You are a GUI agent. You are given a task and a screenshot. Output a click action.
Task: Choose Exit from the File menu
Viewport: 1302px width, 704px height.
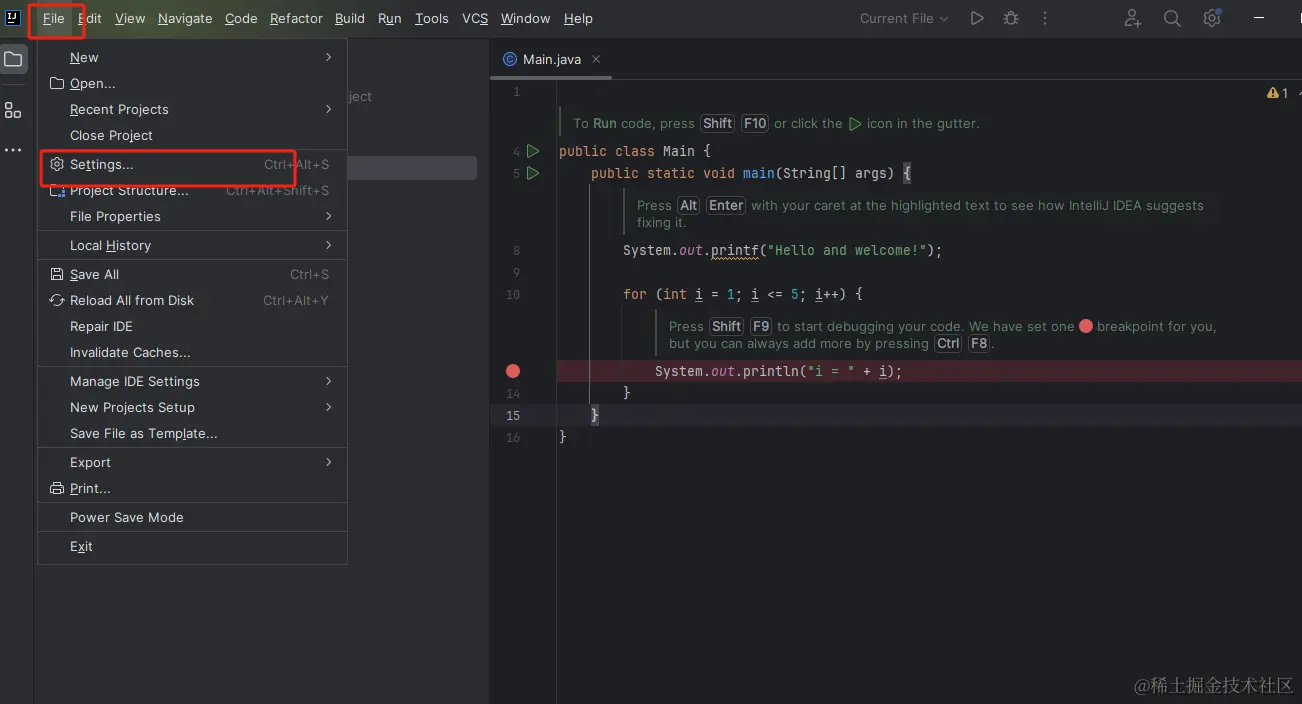pos(192,547)
